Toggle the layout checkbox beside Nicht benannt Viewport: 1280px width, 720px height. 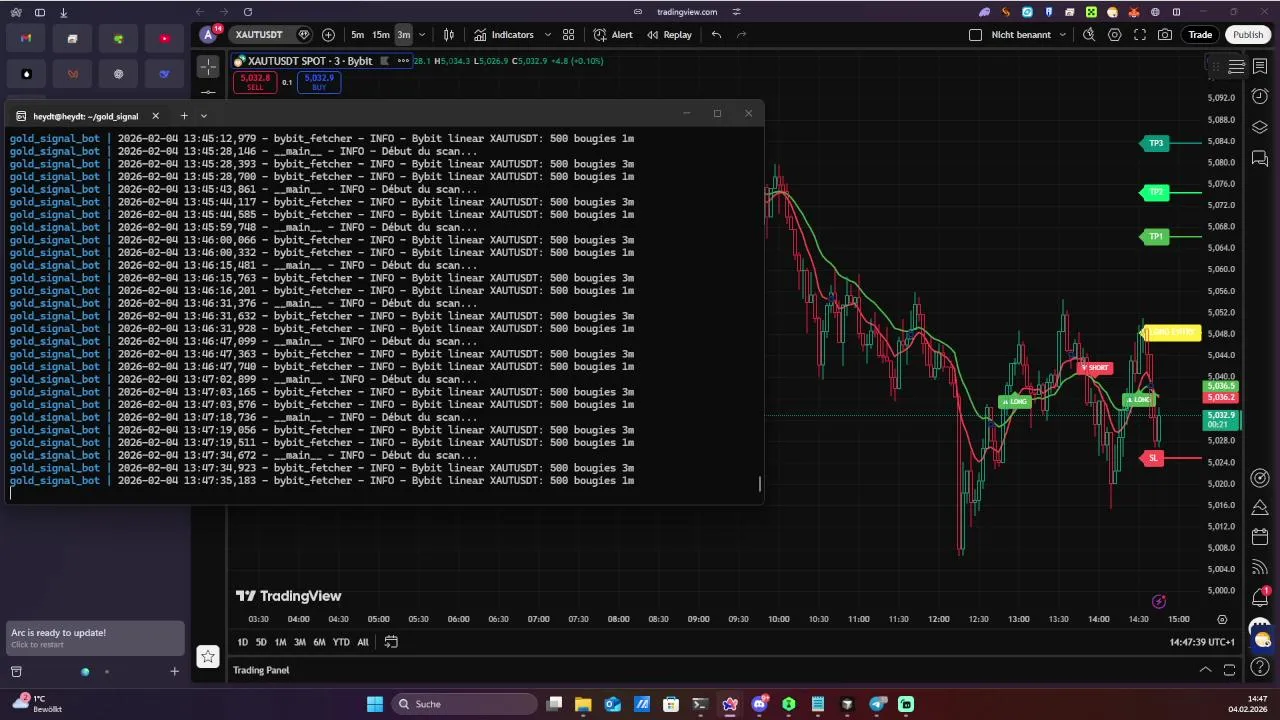(975, 35)
